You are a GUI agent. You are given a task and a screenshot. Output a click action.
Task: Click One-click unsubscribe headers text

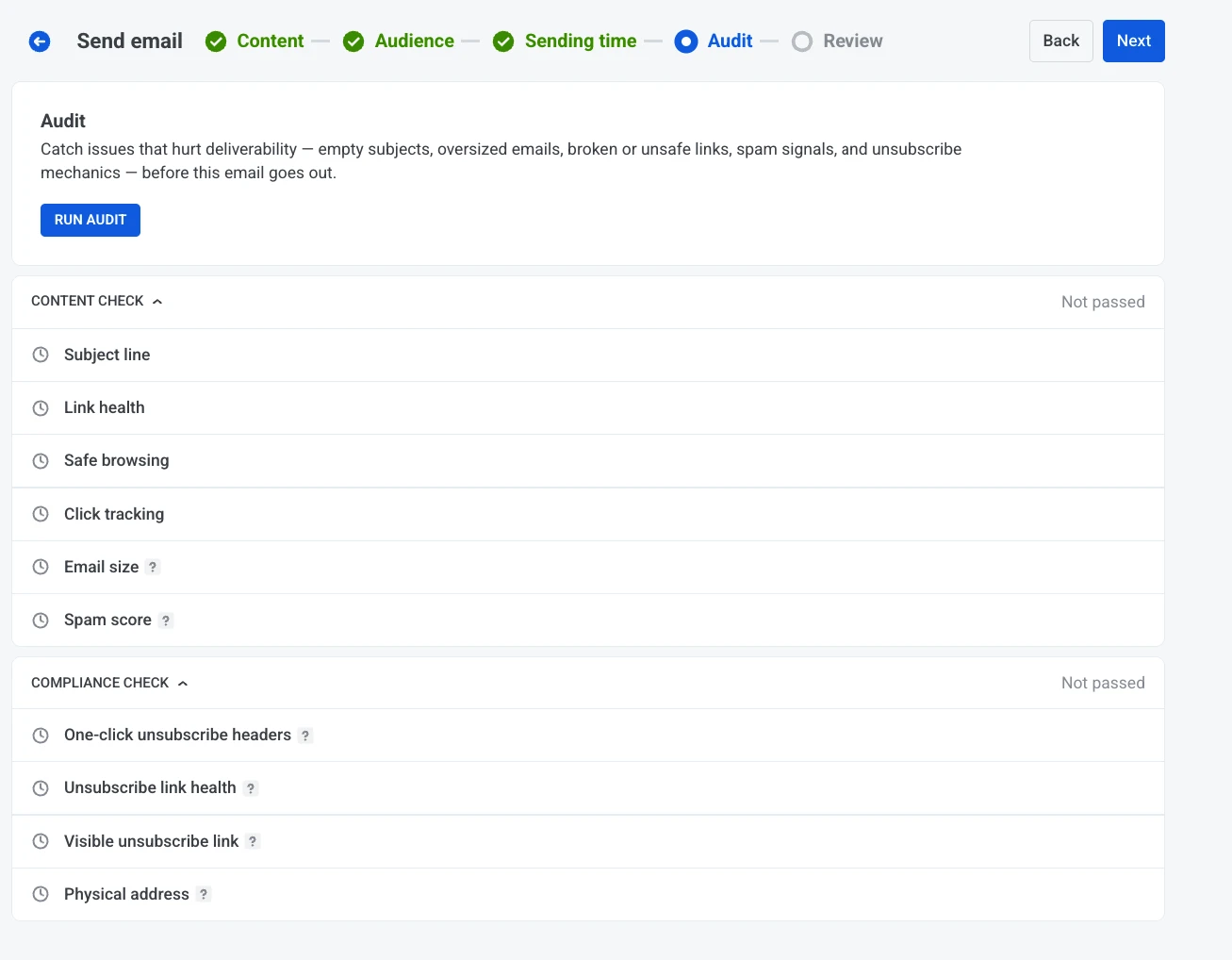pos(178,735)
